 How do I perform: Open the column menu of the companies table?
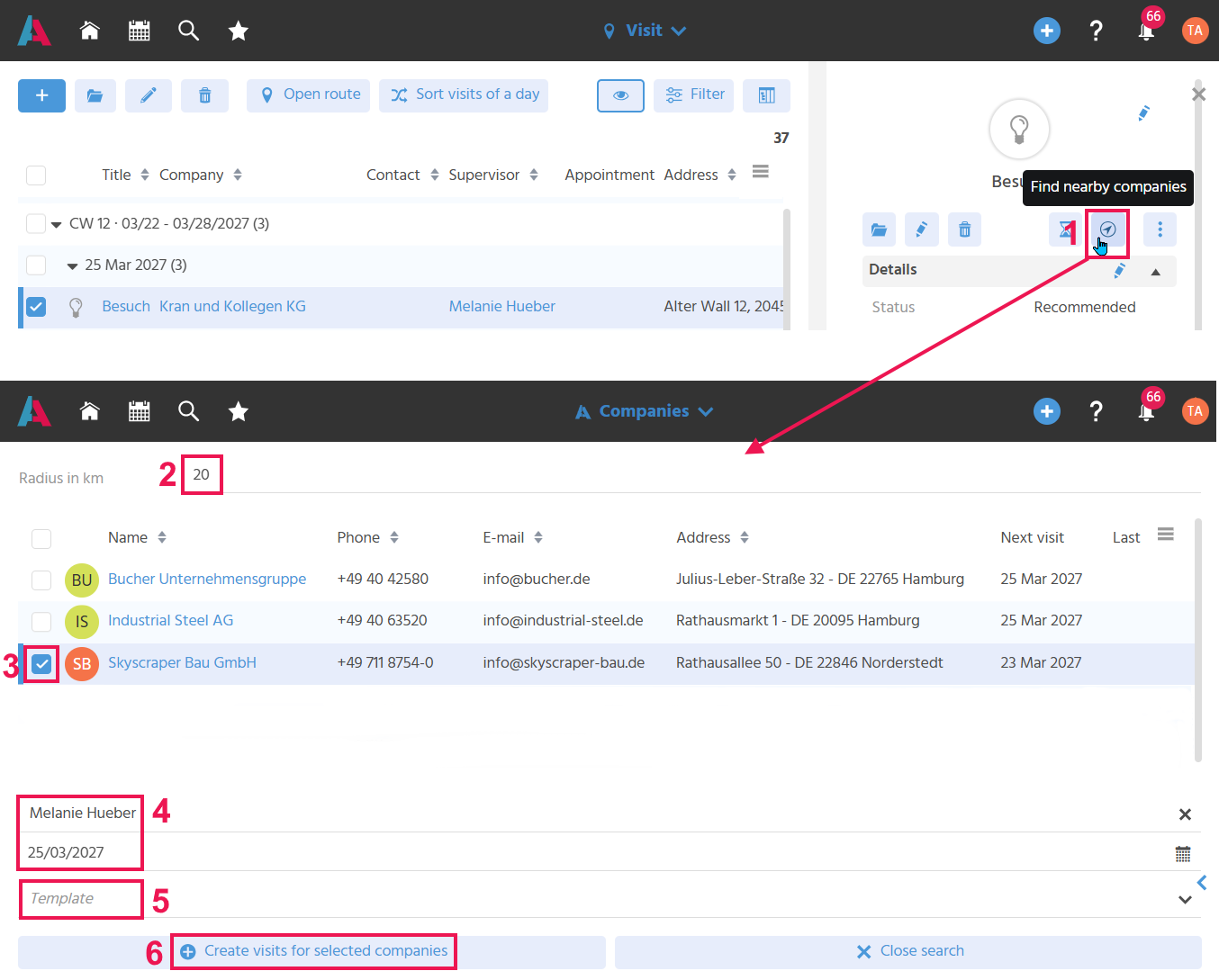pos(1166,535)
